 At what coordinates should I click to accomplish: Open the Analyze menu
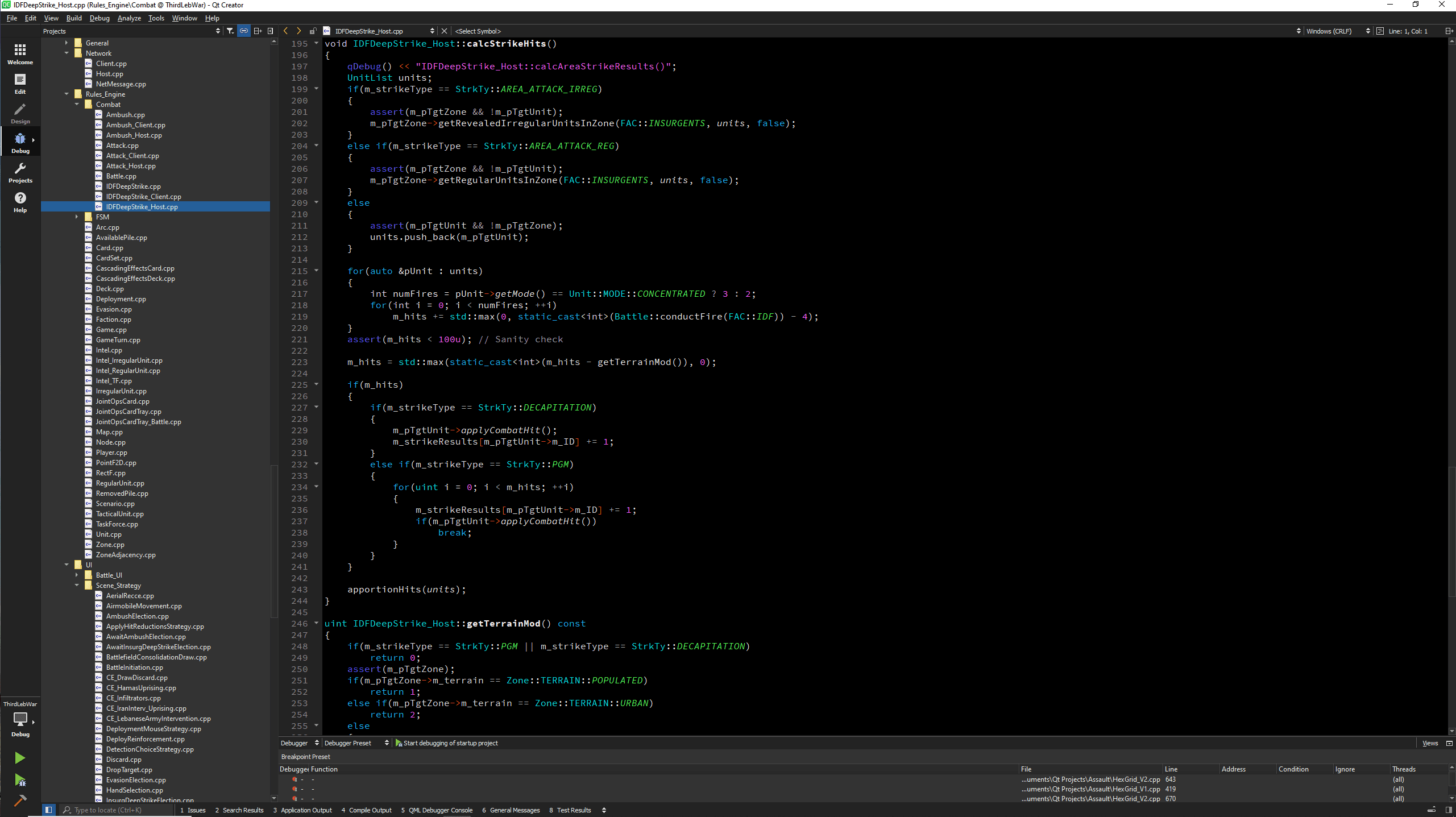(x=129, y=18)
